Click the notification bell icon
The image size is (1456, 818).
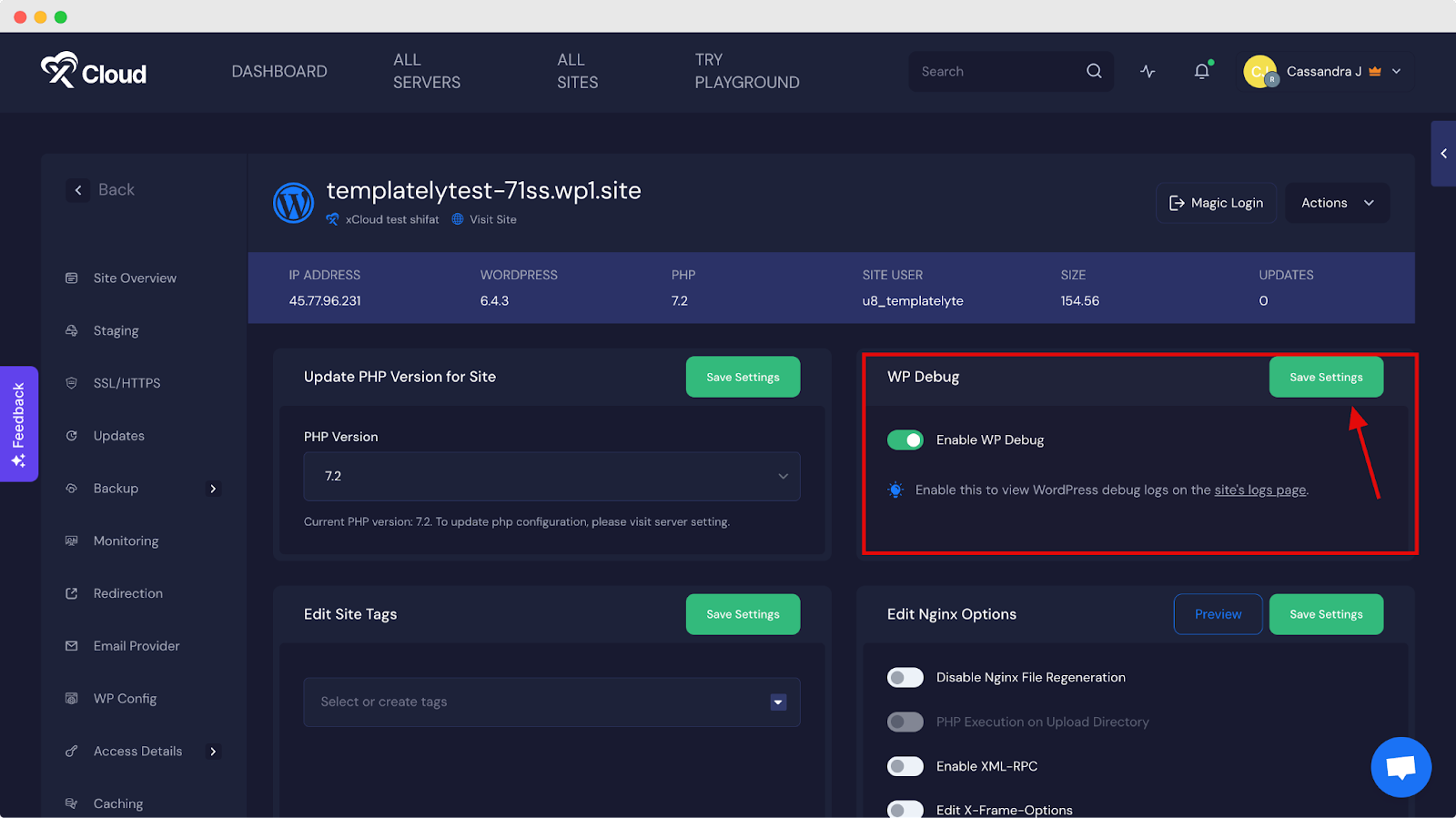pos(1201,71)
